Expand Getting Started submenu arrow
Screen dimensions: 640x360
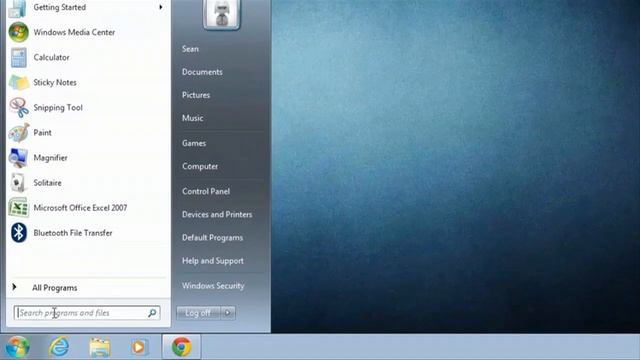tap(160, 7)
